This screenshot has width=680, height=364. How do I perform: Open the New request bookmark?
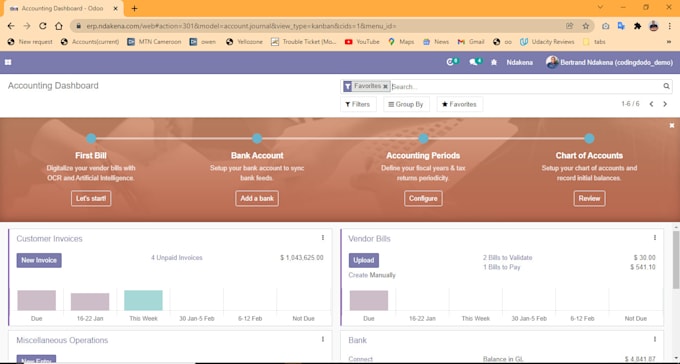pyautogui.click(x=30, y=42)
